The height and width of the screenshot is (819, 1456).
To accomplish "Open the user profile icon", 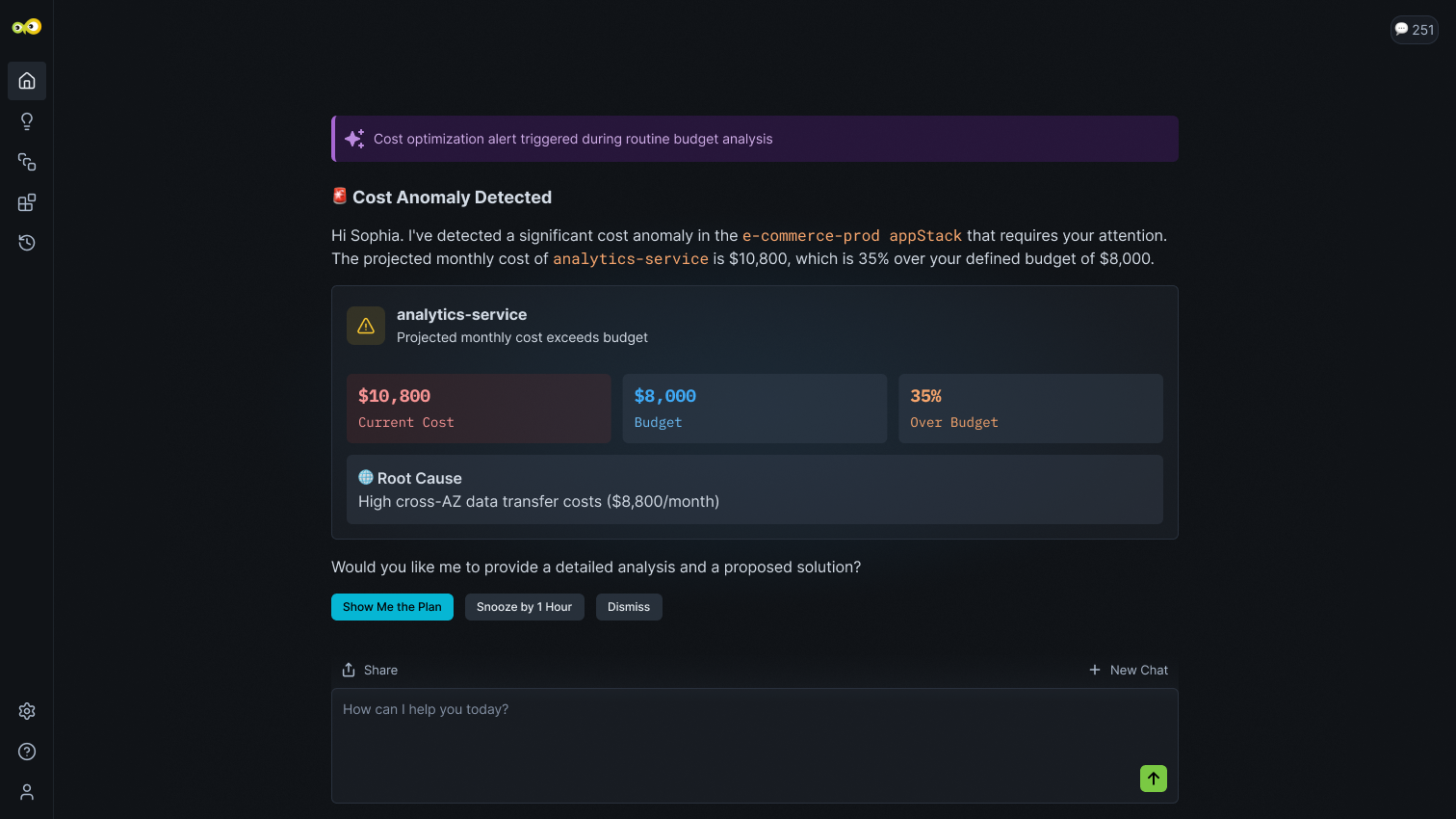I will (x=26, y=792).
